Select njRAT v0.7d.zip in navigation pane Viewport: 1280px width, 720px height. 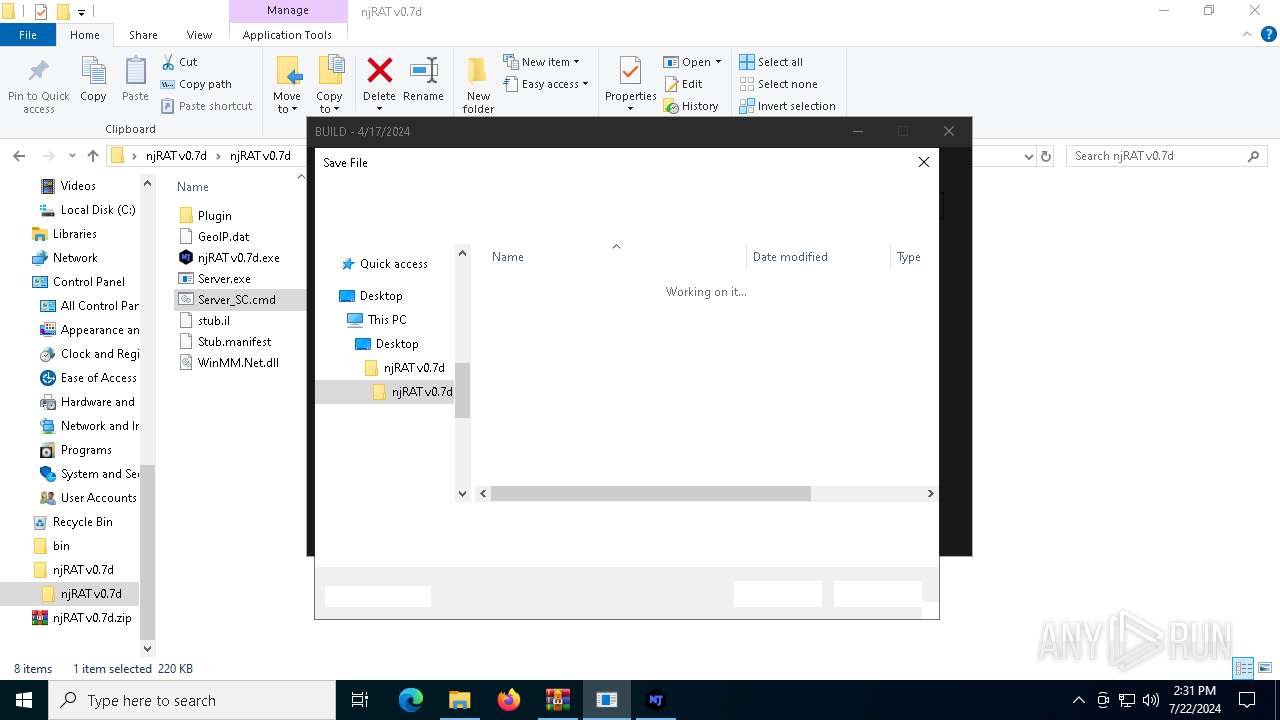point(92,618)
